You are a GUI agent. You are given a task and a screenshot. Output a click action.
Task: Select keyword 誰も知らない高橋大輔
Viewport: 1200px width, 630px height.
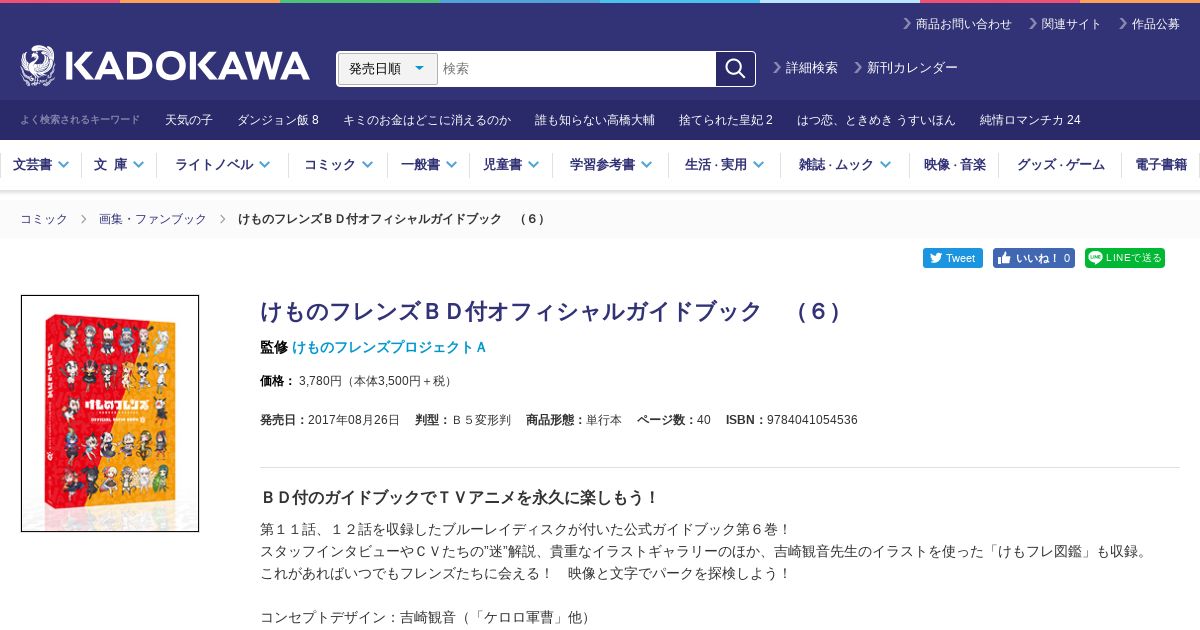click(595, 120)
